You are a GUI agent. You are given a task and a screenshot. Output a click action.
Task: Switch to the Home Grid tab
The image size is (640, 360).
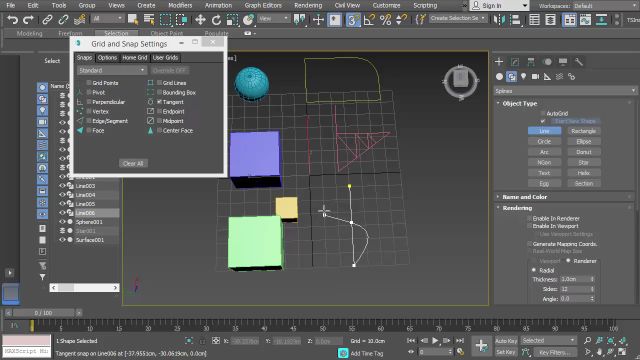(135, 58)
